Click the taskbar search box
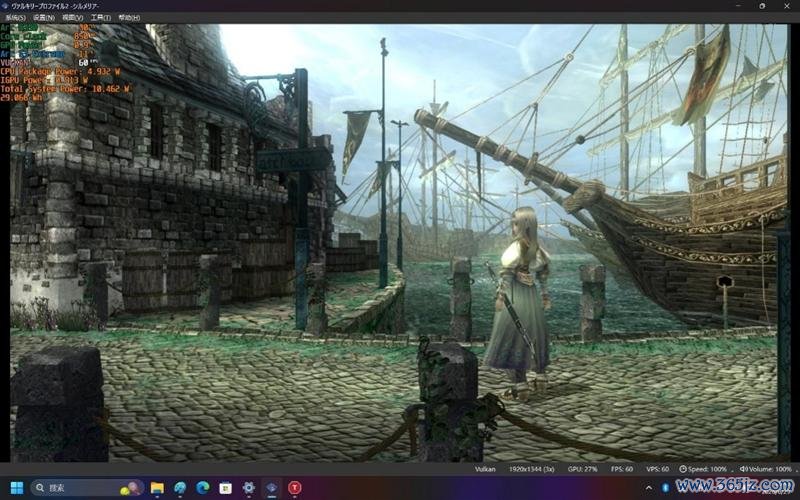Viewport: 800px width, 500px height. coord(87,488)
